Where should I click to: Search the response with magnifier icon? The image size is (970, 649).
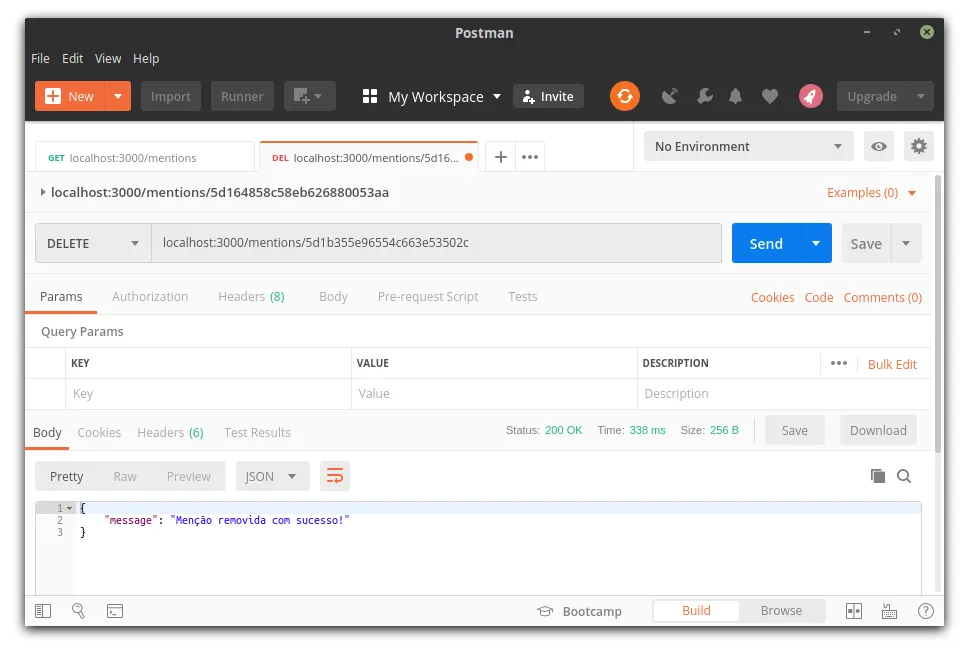click(904, 476)
